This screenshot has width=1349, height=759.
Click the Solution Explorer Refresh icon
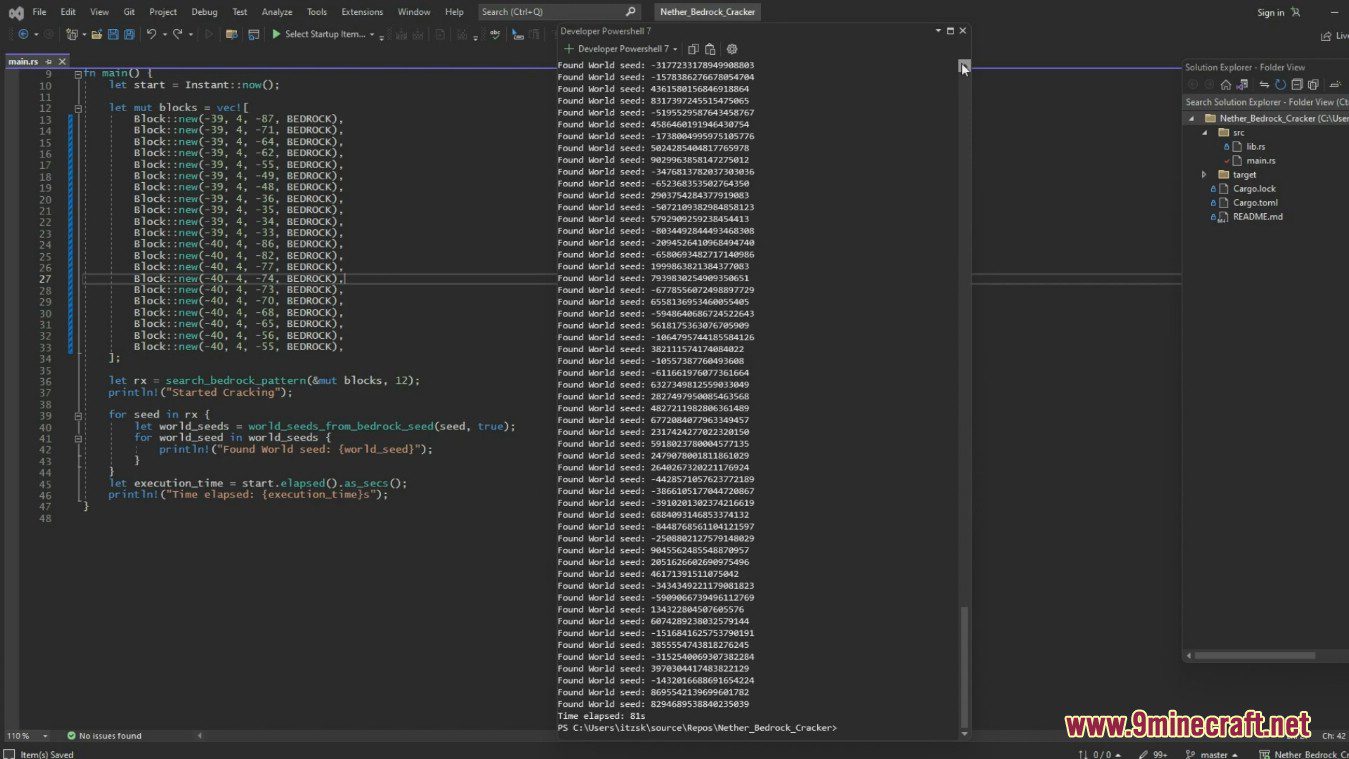click(1280, 84)
